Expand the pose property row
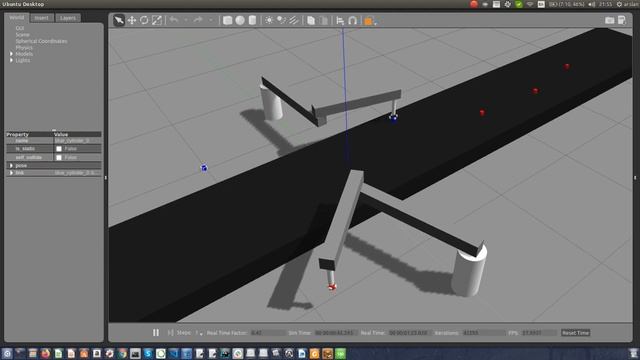This screenshot has width=640, height=360. point(11,166)
